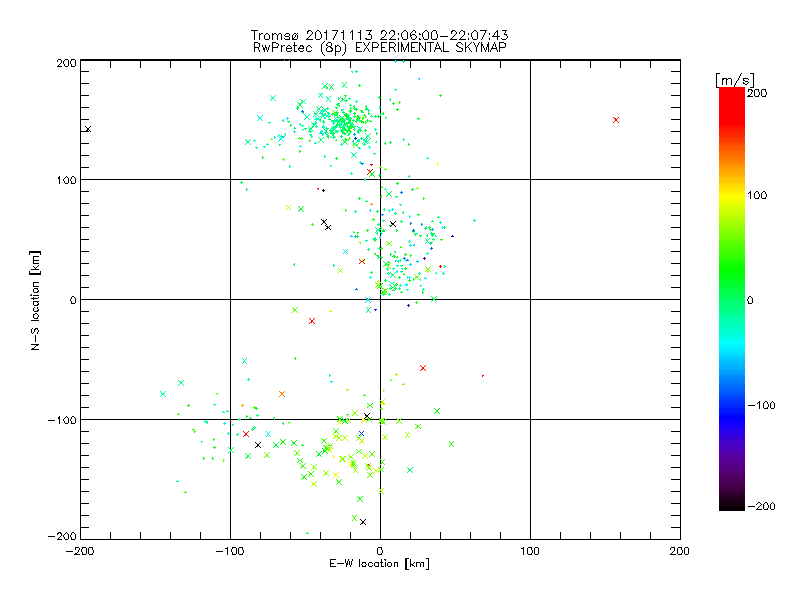Screen dimensions: 800x600
Task: Click the N-S axis tick label "0"
Action: point(73,300)
